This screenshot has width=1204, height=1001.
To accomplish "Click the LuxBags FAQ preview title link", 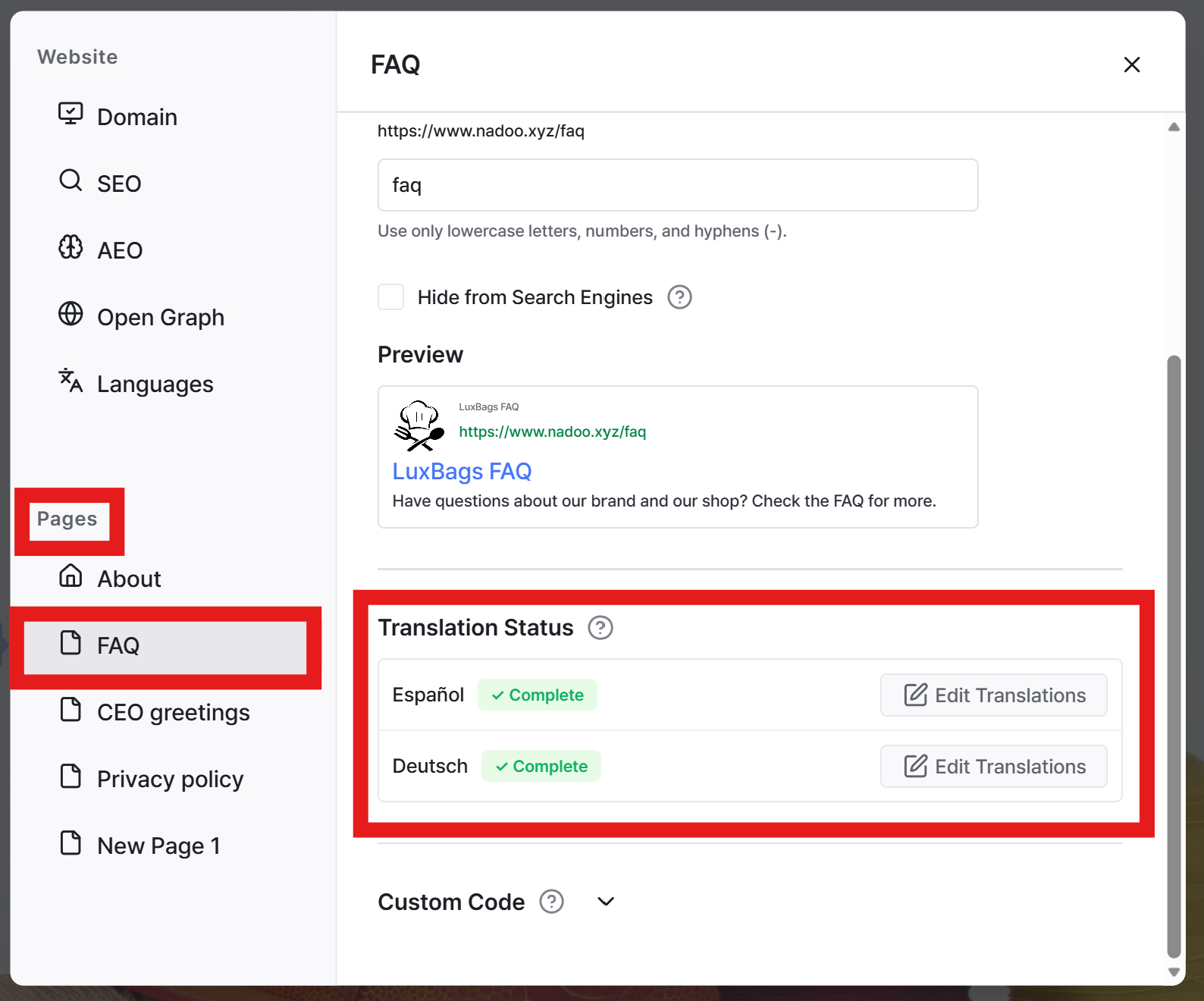I will 462,472.
